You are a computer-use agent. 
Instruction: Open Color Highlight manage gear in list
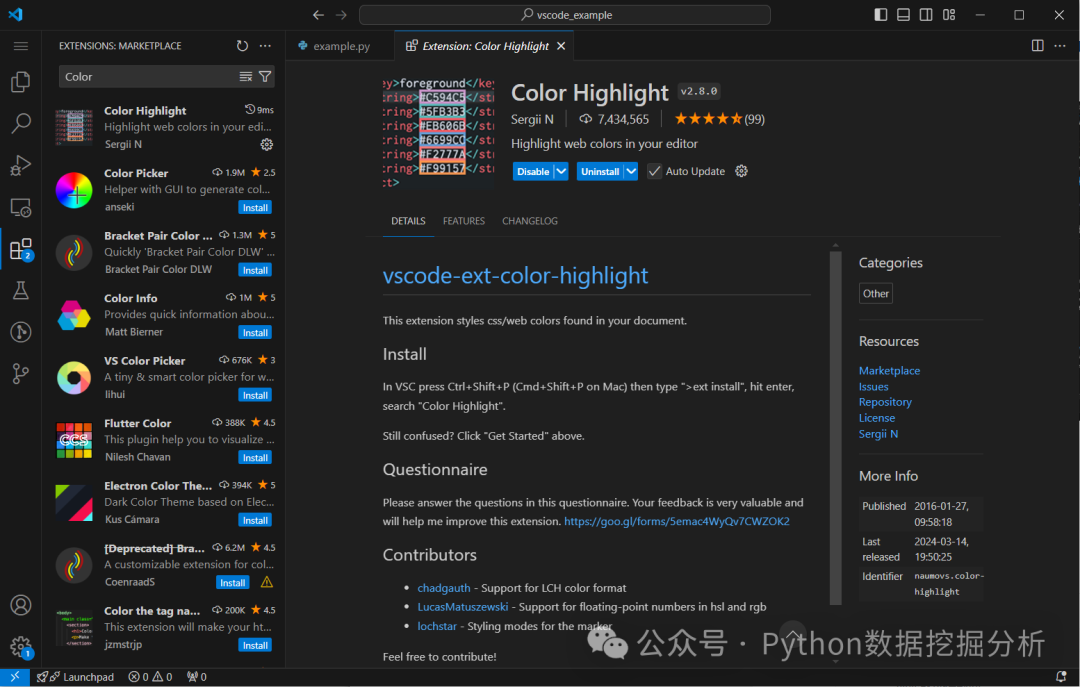[267, 144]
